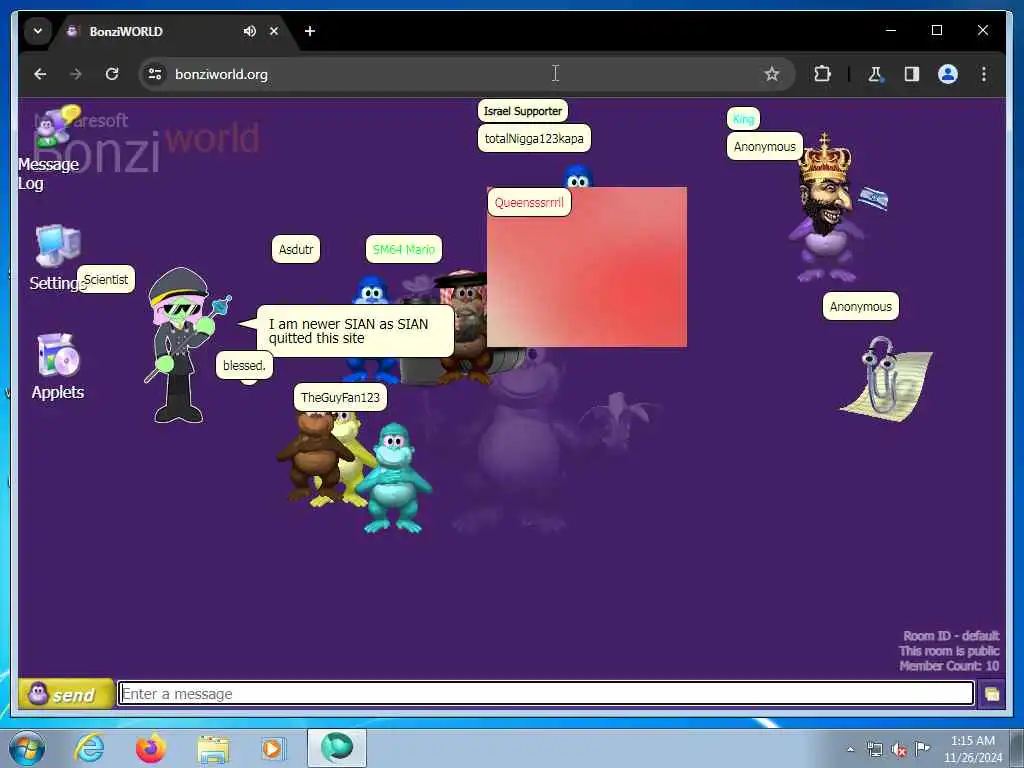Reload the bonziworld.org page
1024x768 pixels.
tap(112, 74)
